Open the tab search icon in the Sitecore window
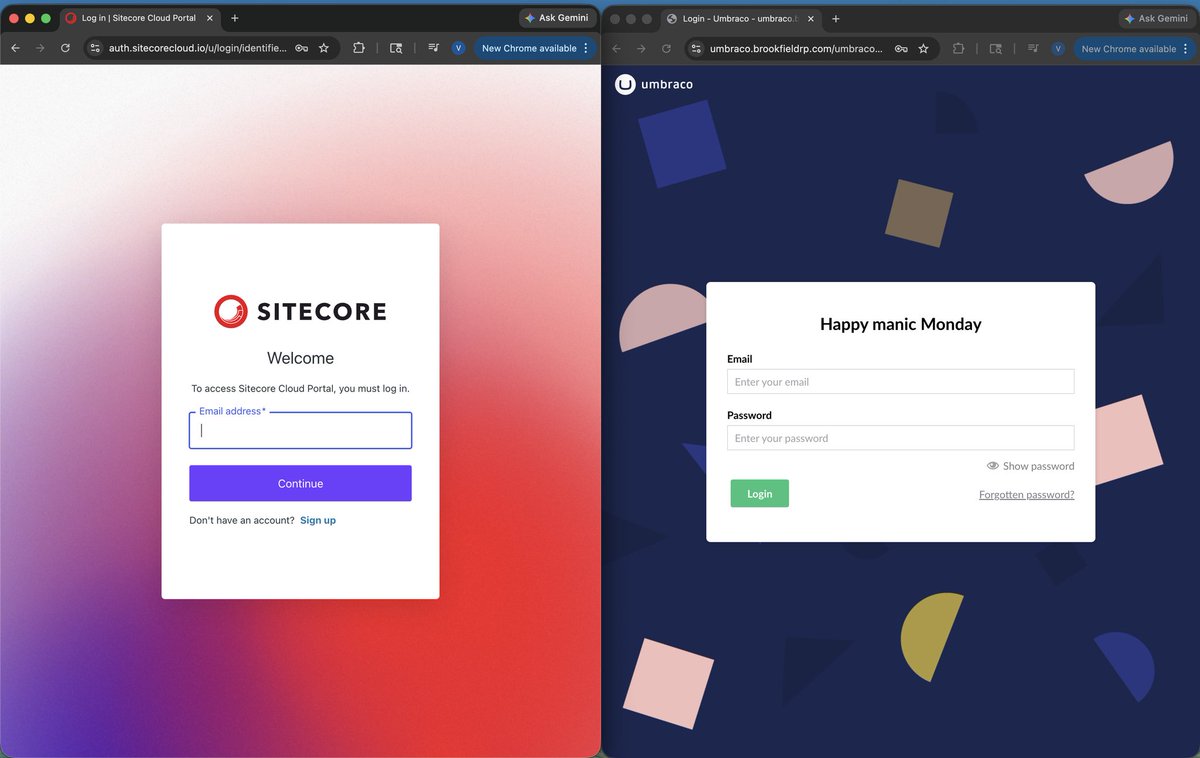1200x758 pixels. [396, 48]
